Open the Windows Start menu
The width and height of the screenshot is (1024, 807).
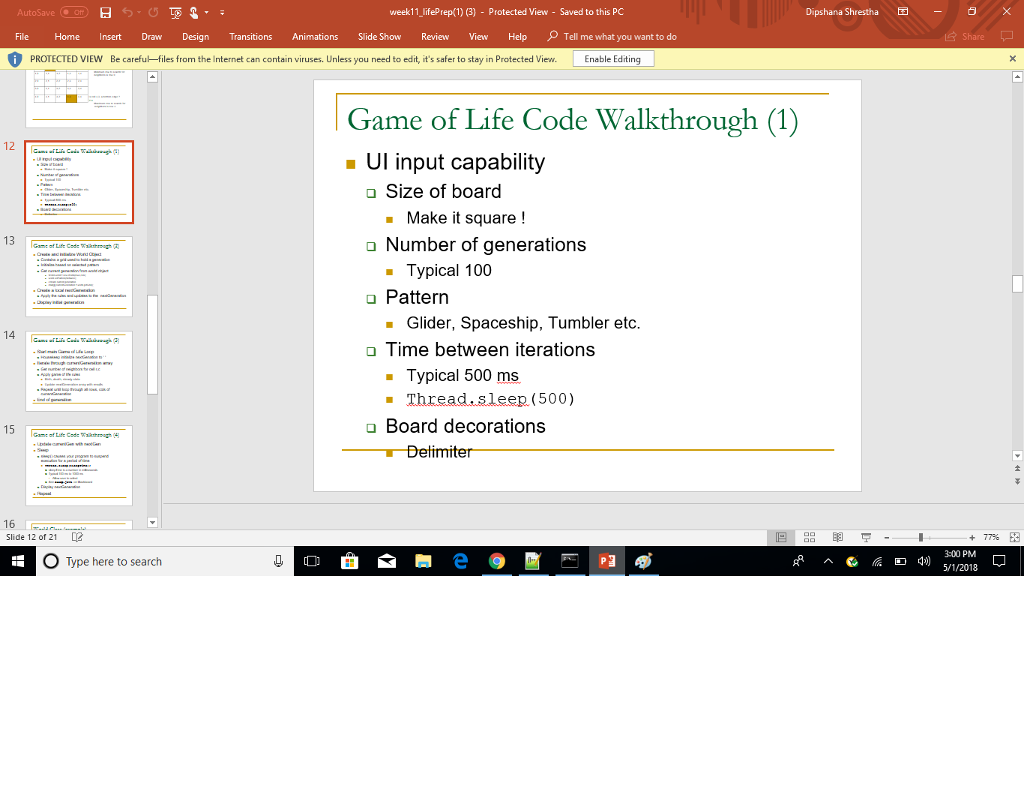click(x=18, y=562)
